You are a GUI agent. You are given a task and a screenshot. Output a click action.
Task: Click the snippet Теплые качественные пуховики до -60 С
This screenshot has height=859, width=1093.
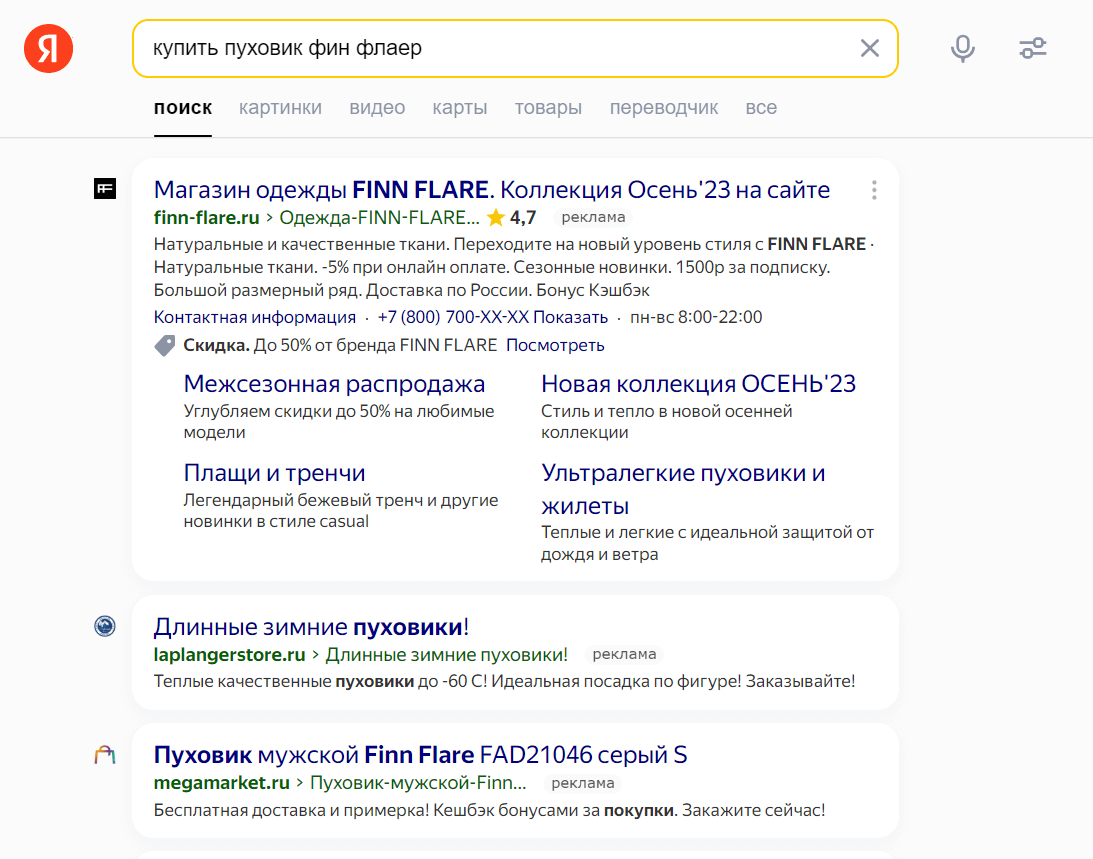[x=505, y=681]
